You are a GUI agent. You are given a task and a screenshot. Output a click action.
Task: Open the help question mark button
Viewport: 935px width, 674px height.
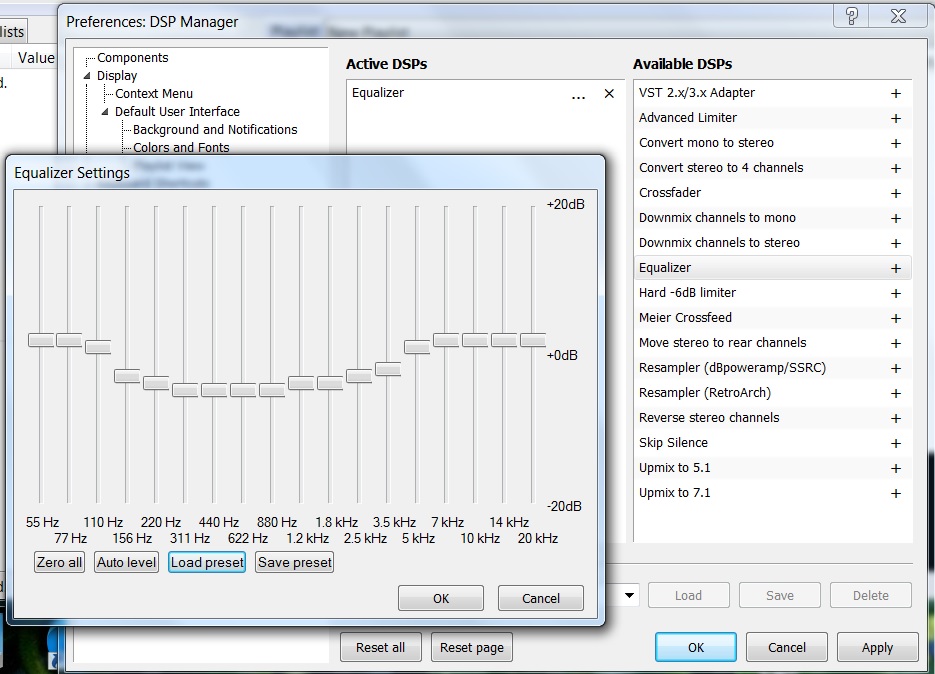click(x=852, y=16)
